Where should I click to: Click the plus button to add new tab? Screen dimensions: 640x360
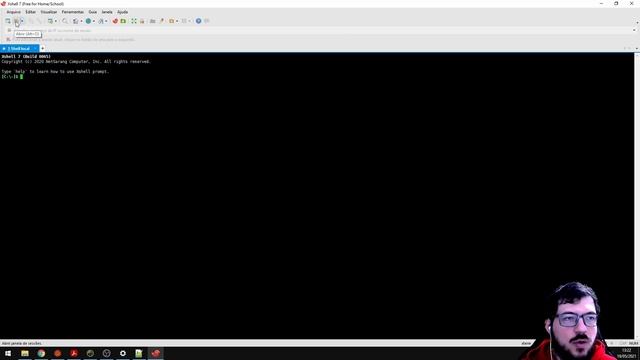pos(42,49)
